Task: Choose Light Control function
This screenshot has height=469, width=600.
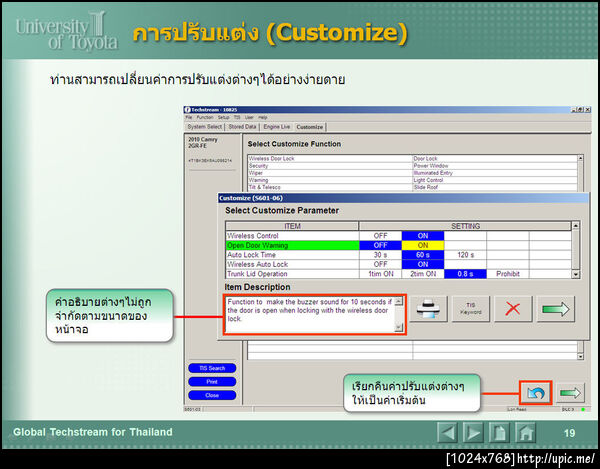Action: [495, 180]
